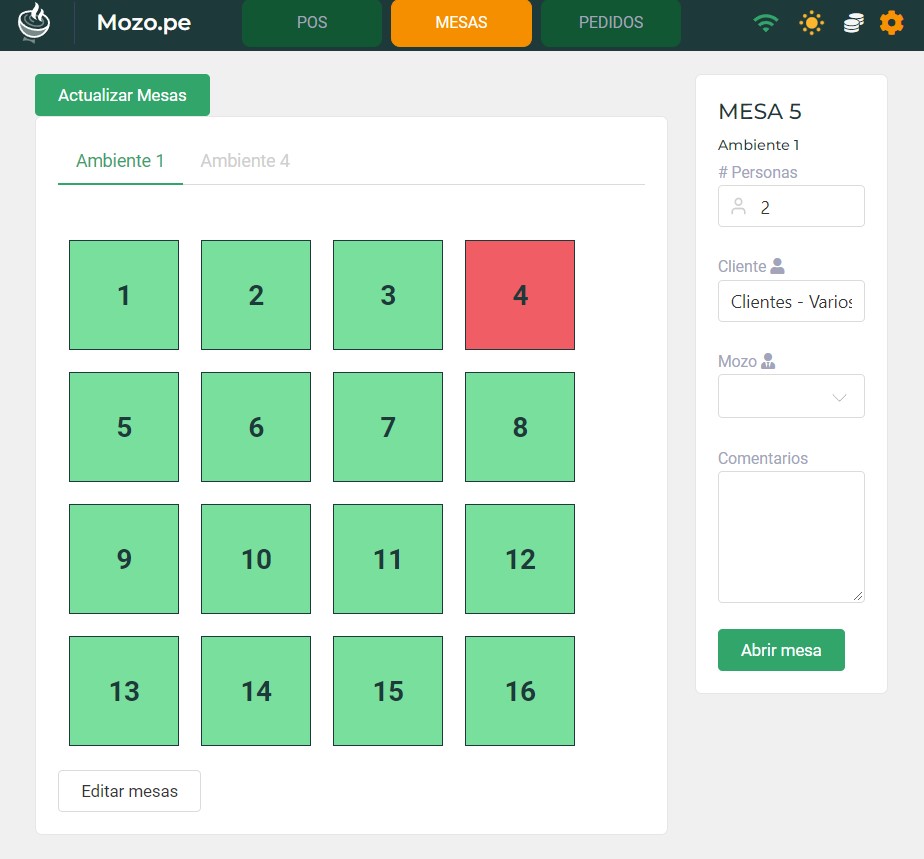The width and height of the screenshot is (924, 859).
Task: Open the coins cash register icon
Action: pyautogui.click(x=852, y=23)
